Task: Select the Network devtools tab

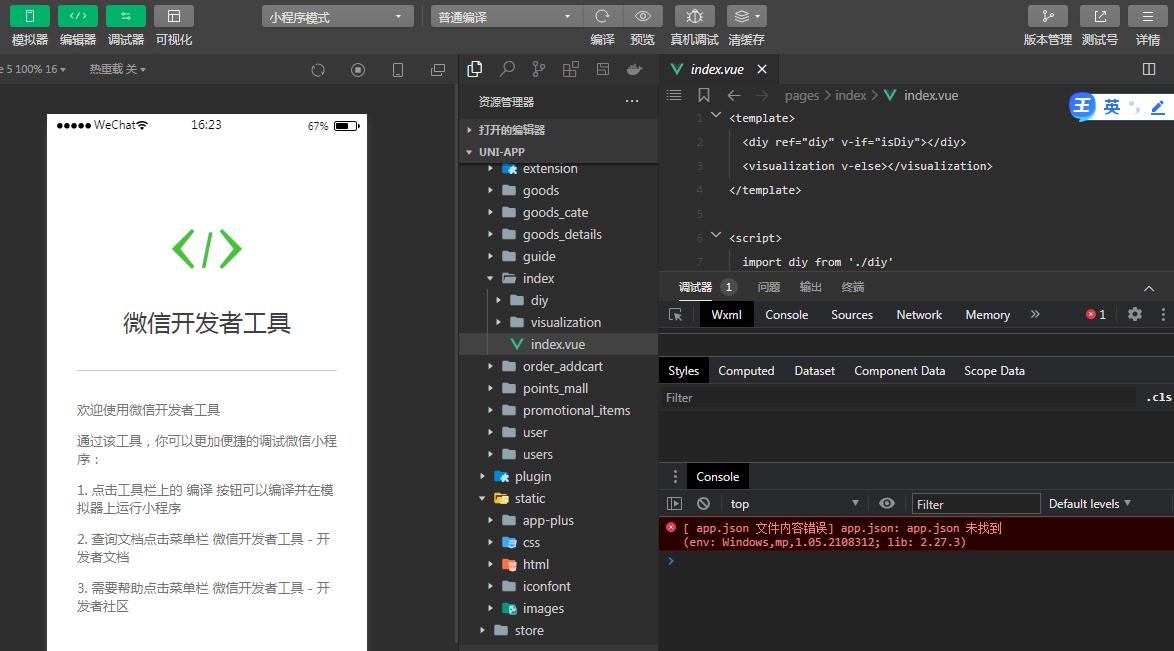Action: click(919, 315)
